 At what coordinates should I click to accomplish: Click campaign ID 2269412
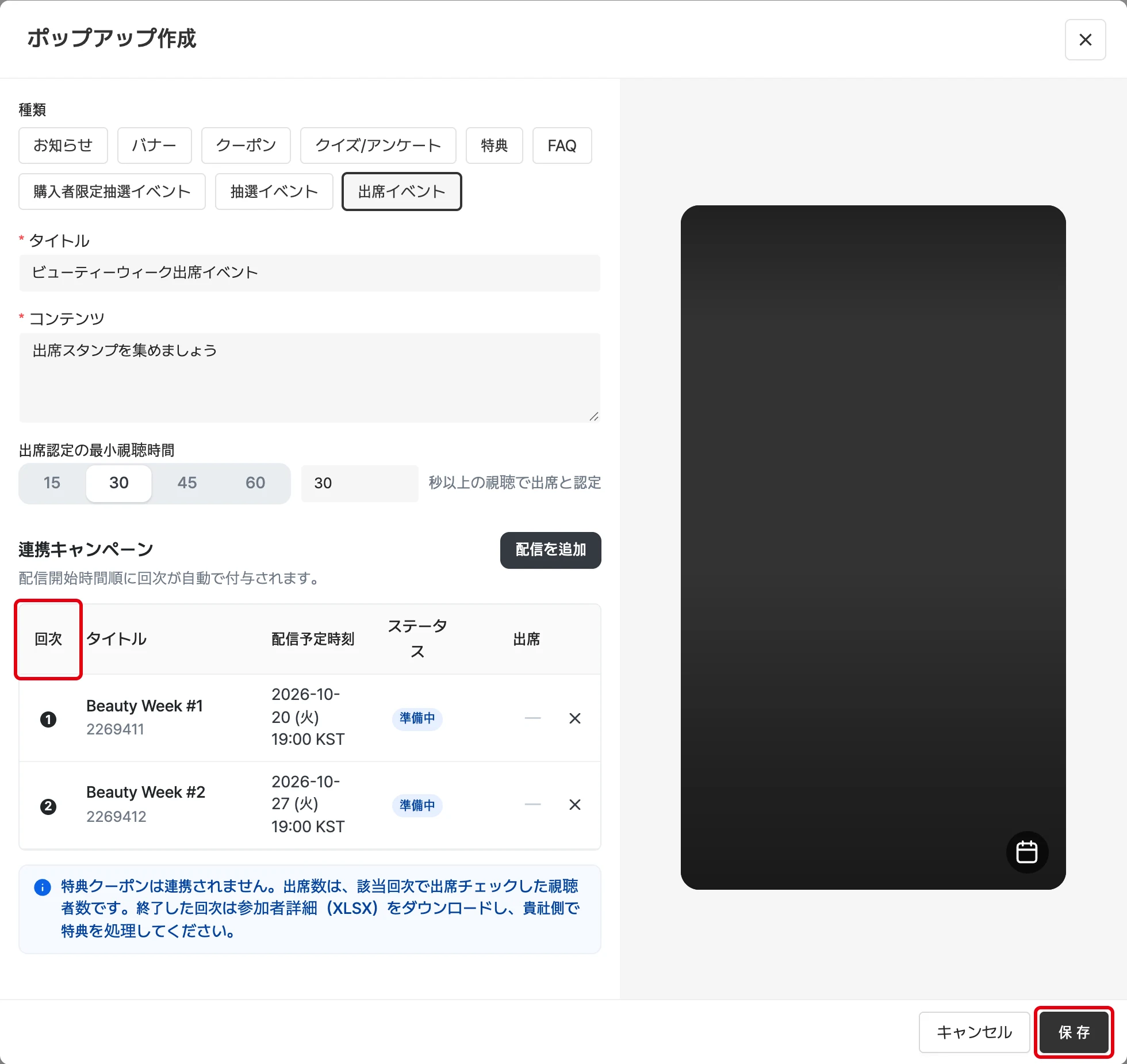coord(117,817)
